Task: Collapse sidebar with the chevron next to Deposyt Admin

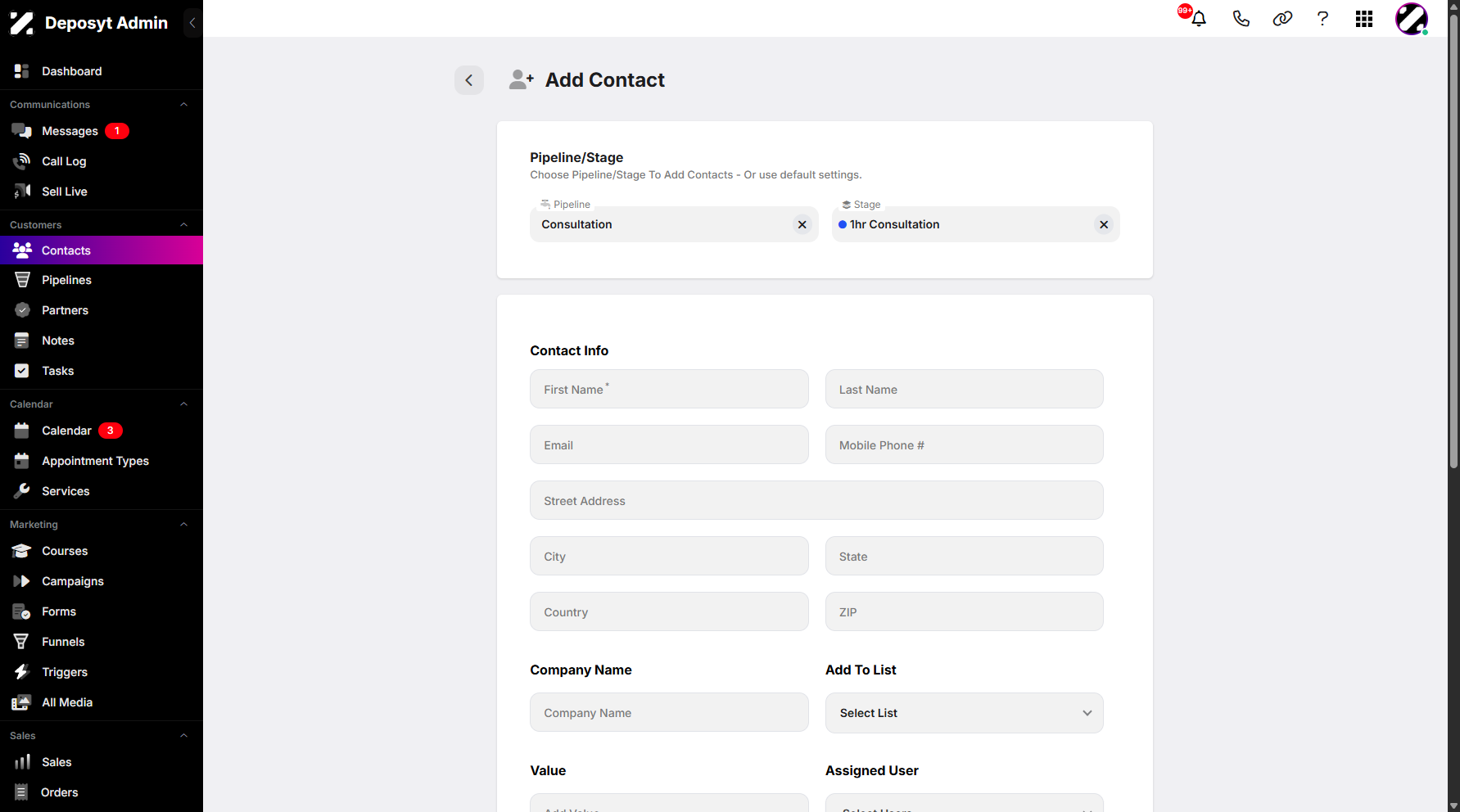Action: click(x=192, y=23)
